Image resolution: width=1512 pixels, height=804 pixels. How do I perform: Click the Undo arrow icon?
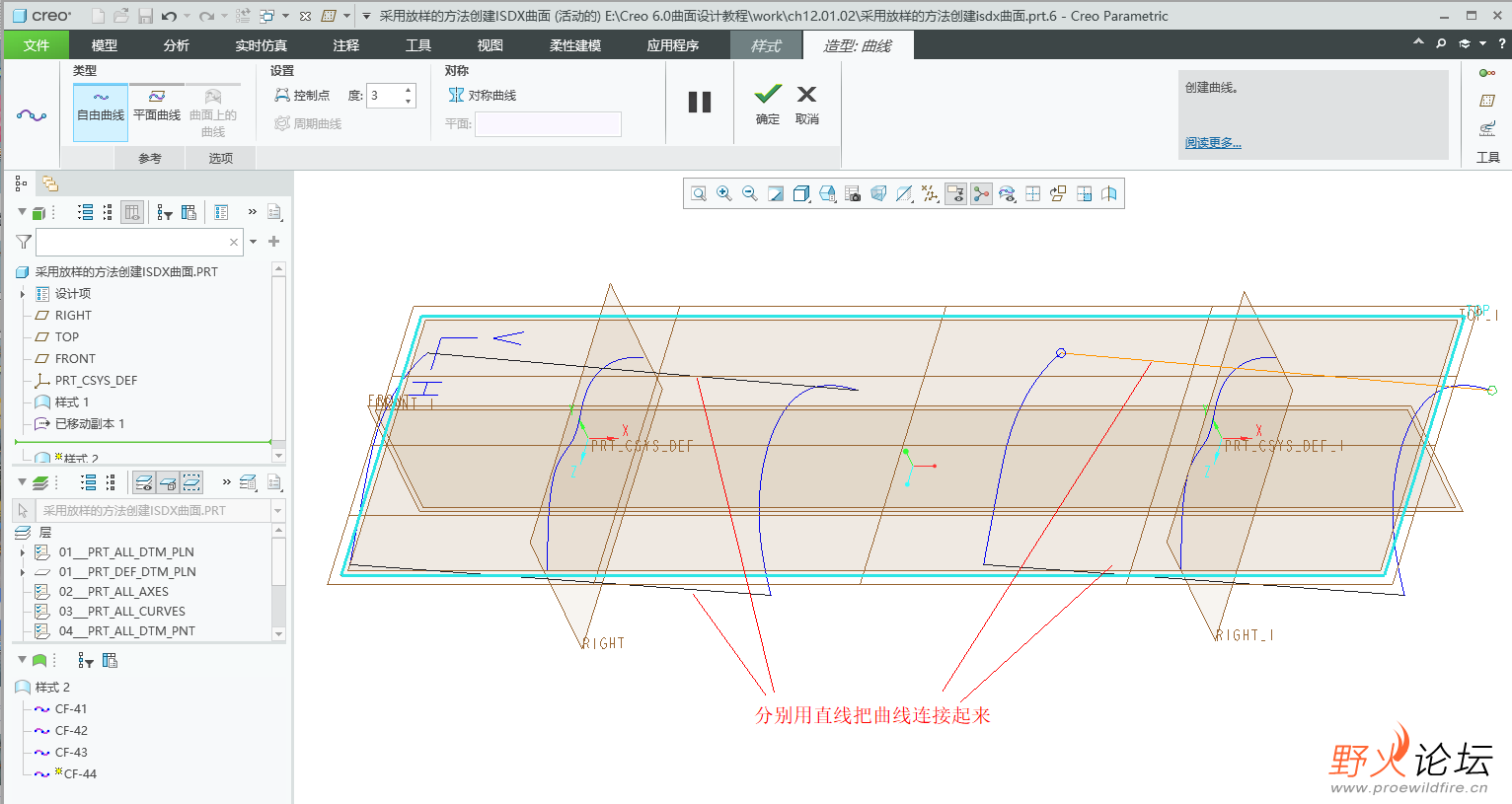click(170, 16)
